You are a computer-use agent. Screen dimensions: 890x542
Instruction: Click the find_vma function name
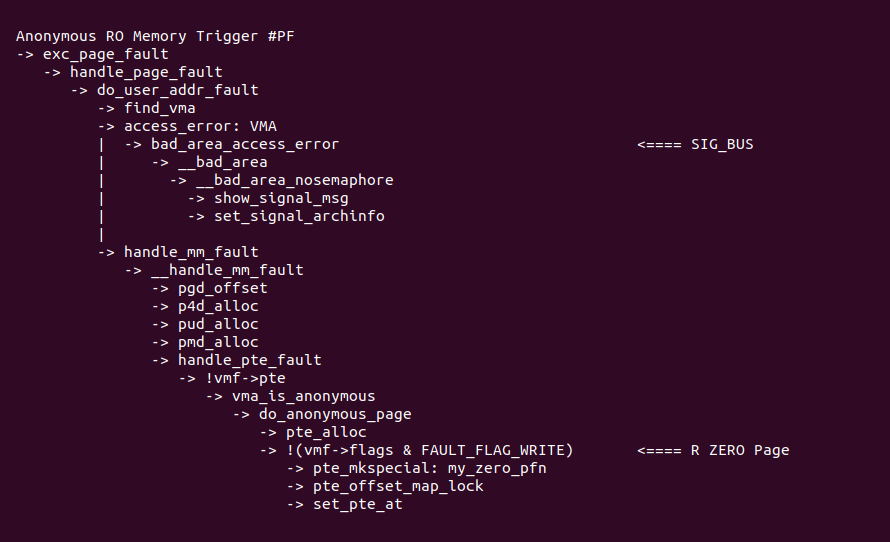160,108
